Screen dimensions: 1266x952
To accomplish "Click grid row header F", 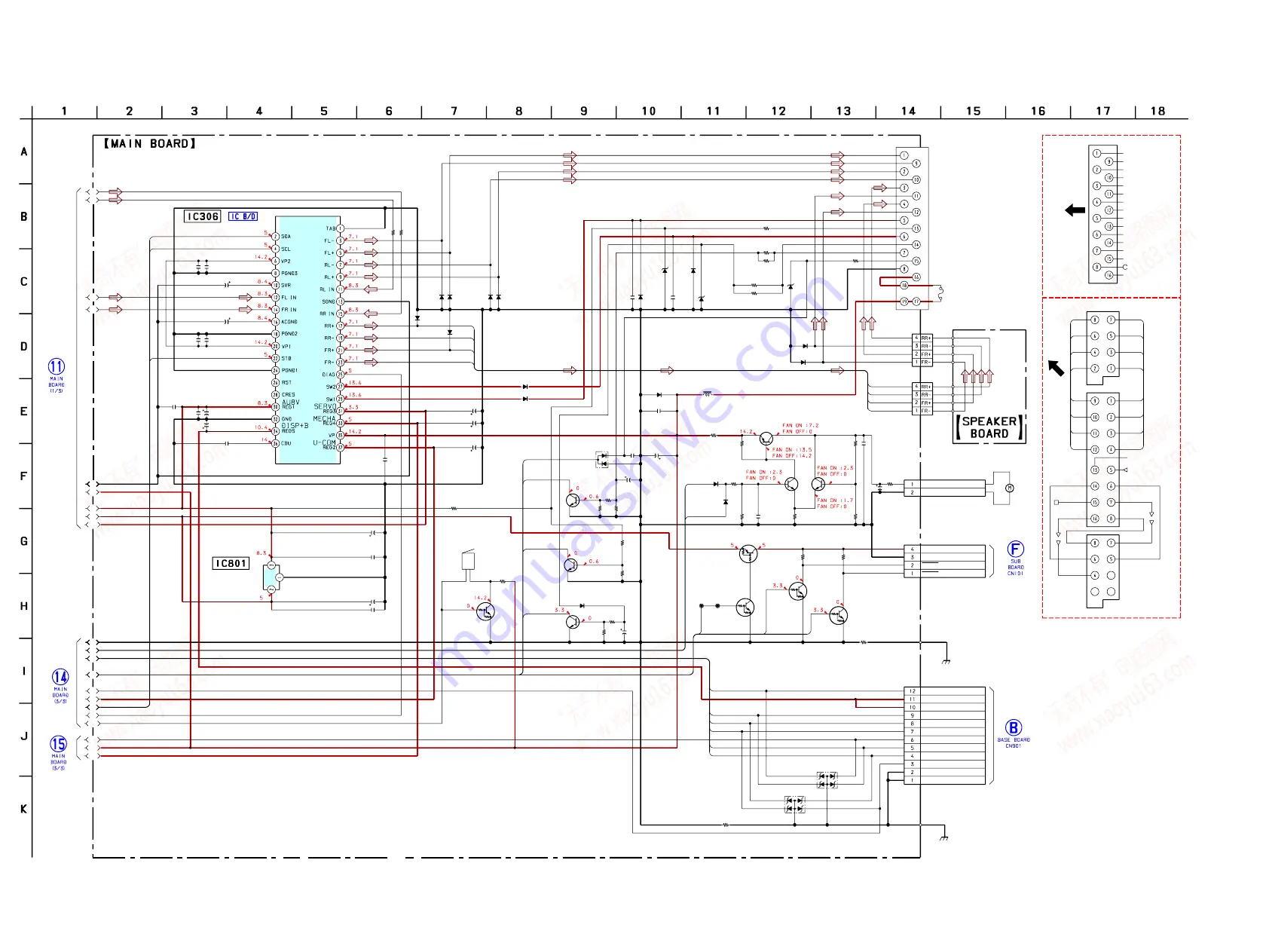I will (x=24, y=476).
